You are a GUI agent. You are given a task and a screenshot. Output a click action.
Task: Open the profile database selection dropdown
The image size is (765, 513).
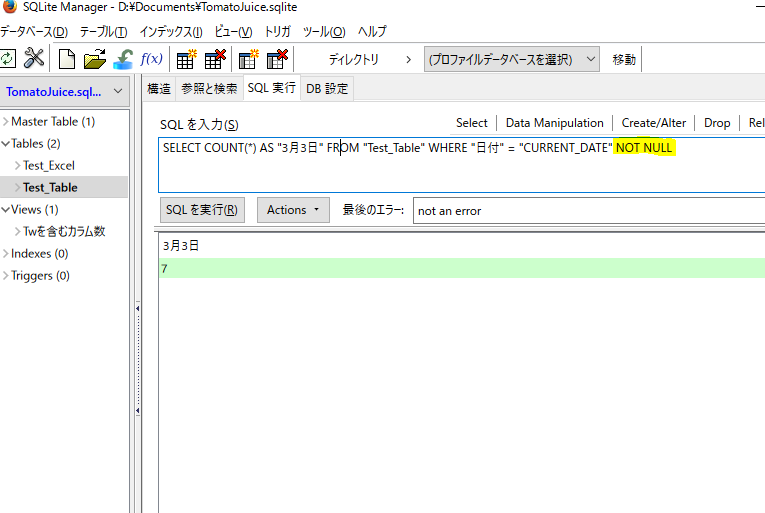(512, 59)
